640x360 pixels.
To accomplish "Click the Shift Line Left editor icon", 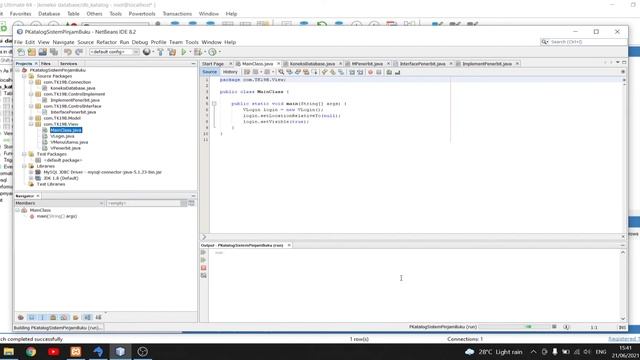I will click(x=352, y=72).
